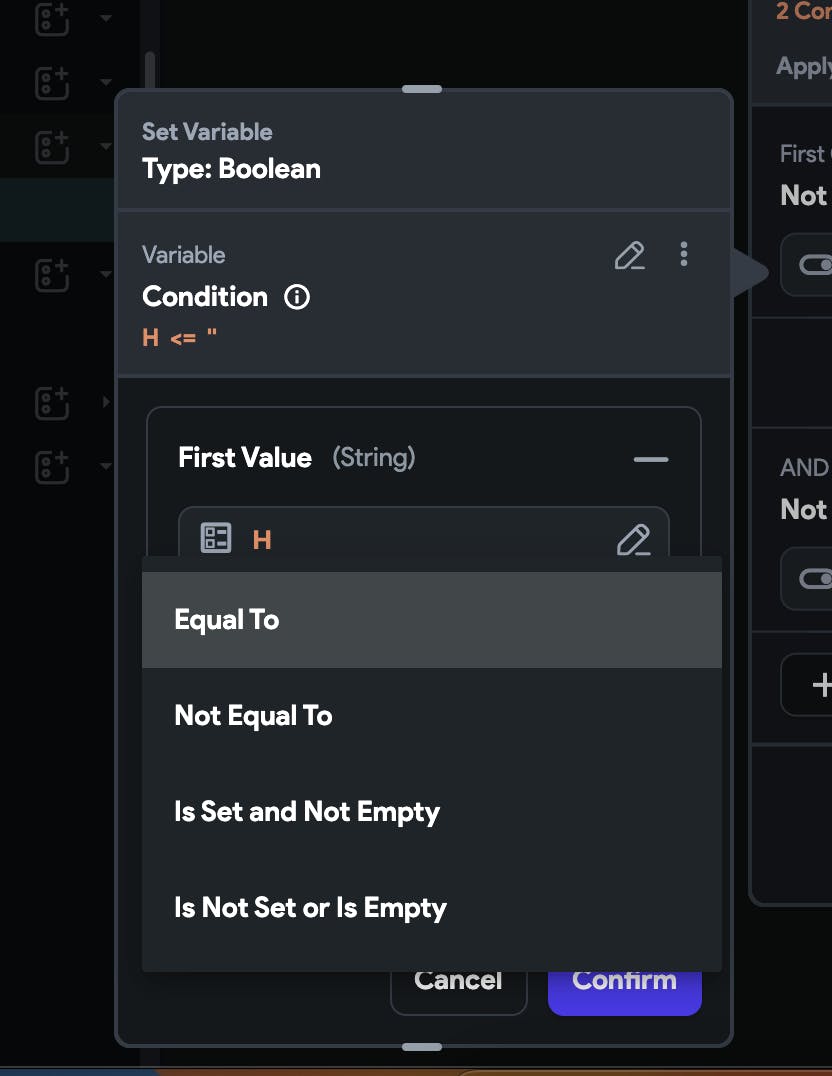Click the variable icon left of H
Image resolution: width=832 pixels, height=1076 pixels.
216,538
